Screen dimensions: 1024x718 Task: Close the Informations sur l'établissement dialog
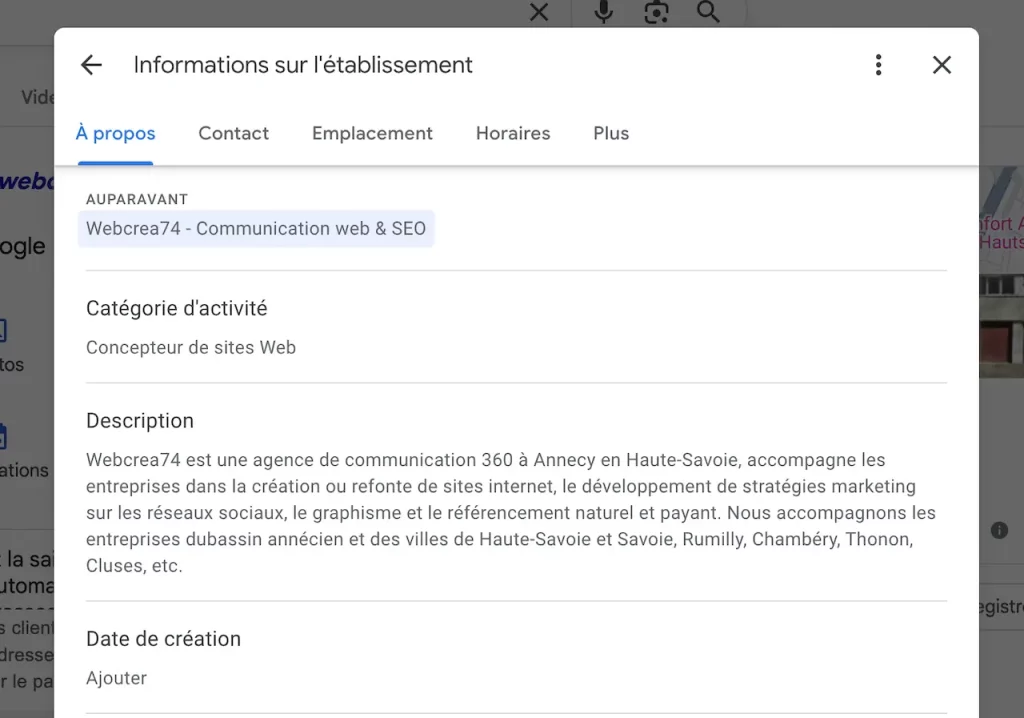click(x=941, y=65)
